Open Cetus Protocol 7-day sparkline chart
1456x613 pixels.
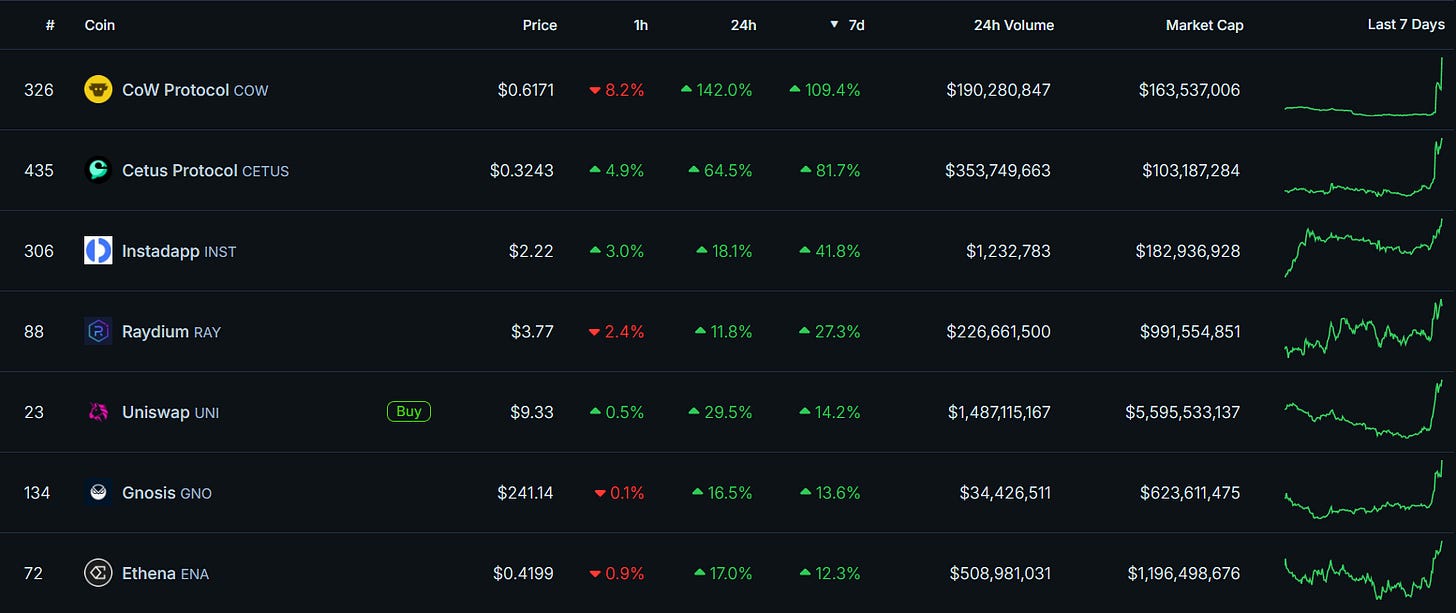1364,168
